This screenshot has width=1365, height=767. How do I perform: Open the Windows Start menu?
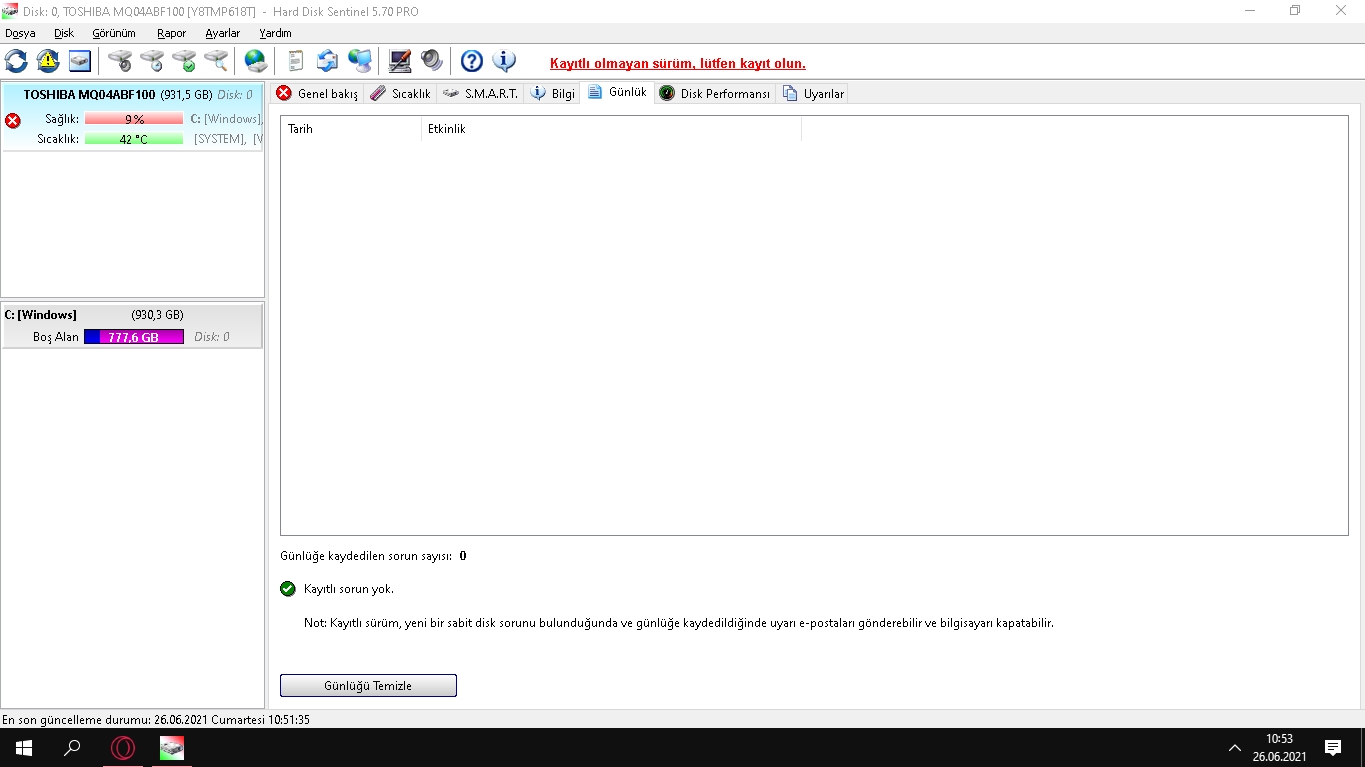point(24,748)
